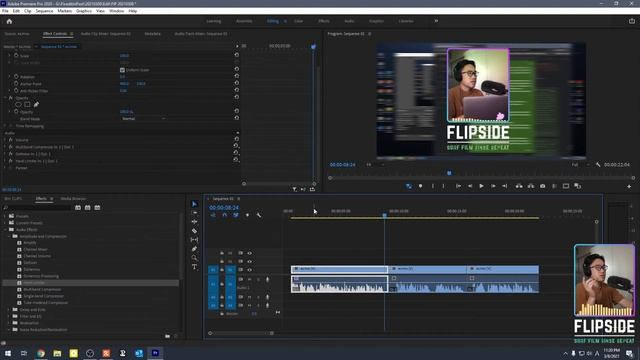
Task: Play the sequence in Program monitor
Action: coord(482,186)
